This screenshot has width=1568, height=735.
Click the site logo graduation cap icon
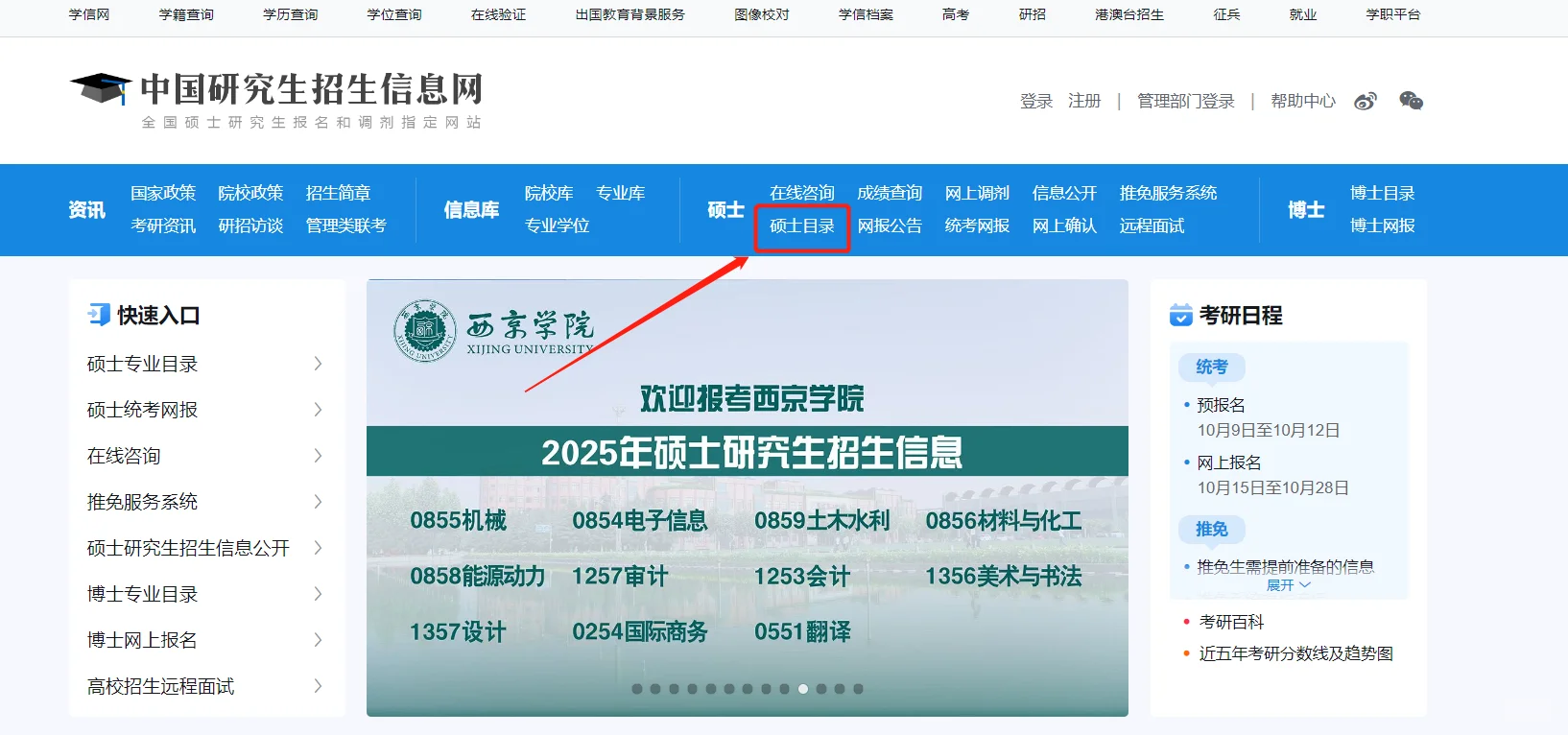101,87
